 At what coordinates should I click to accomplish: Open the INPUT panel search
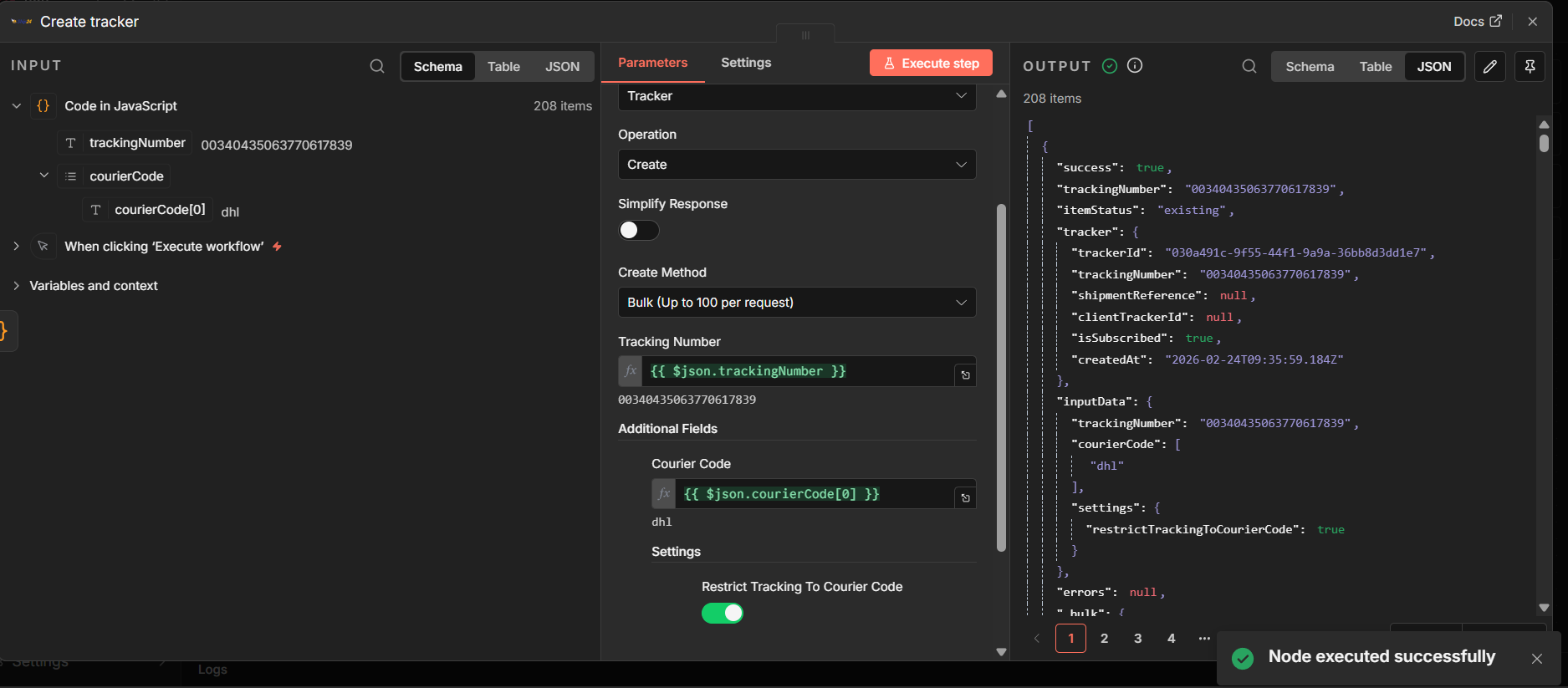point(377,66)
